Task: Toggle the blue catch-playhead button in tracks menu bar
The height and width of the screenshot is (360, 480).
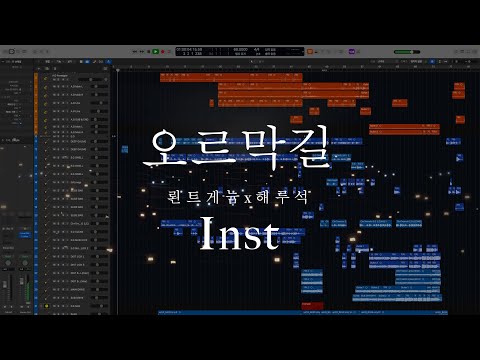Action: coord(109,62)
